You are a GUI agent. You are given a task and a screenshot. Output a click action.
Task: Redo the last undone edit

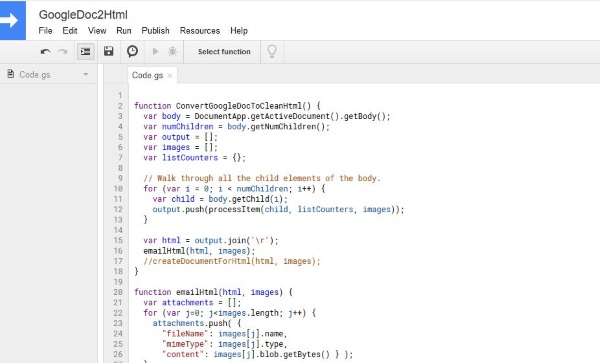(63, 52)
